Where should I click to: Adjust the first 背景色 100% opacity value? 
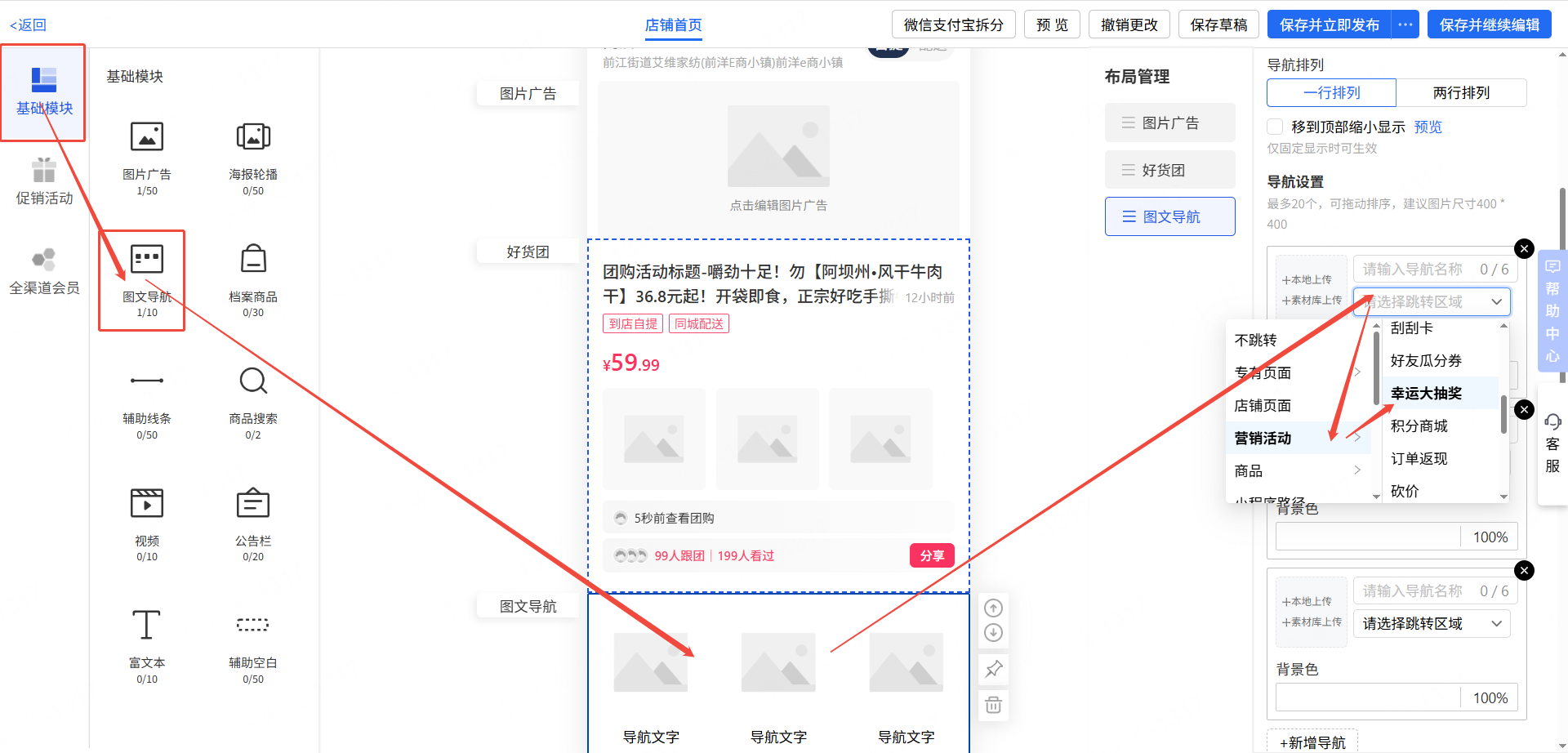[1490, 537]
